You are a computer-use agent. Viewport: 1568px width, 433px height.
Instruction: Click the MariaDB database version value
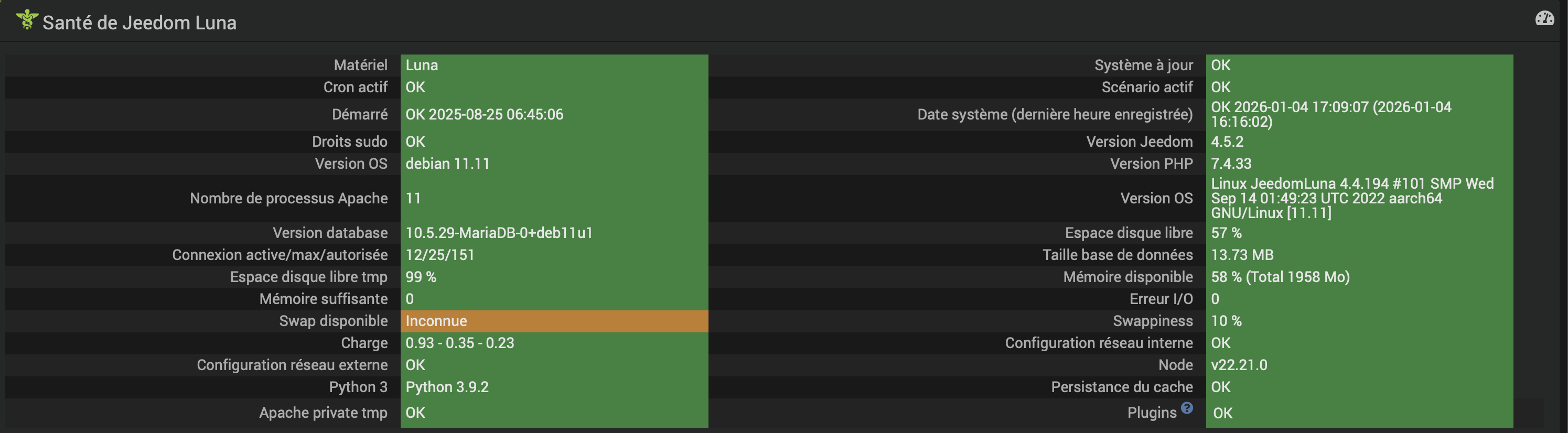499,233
